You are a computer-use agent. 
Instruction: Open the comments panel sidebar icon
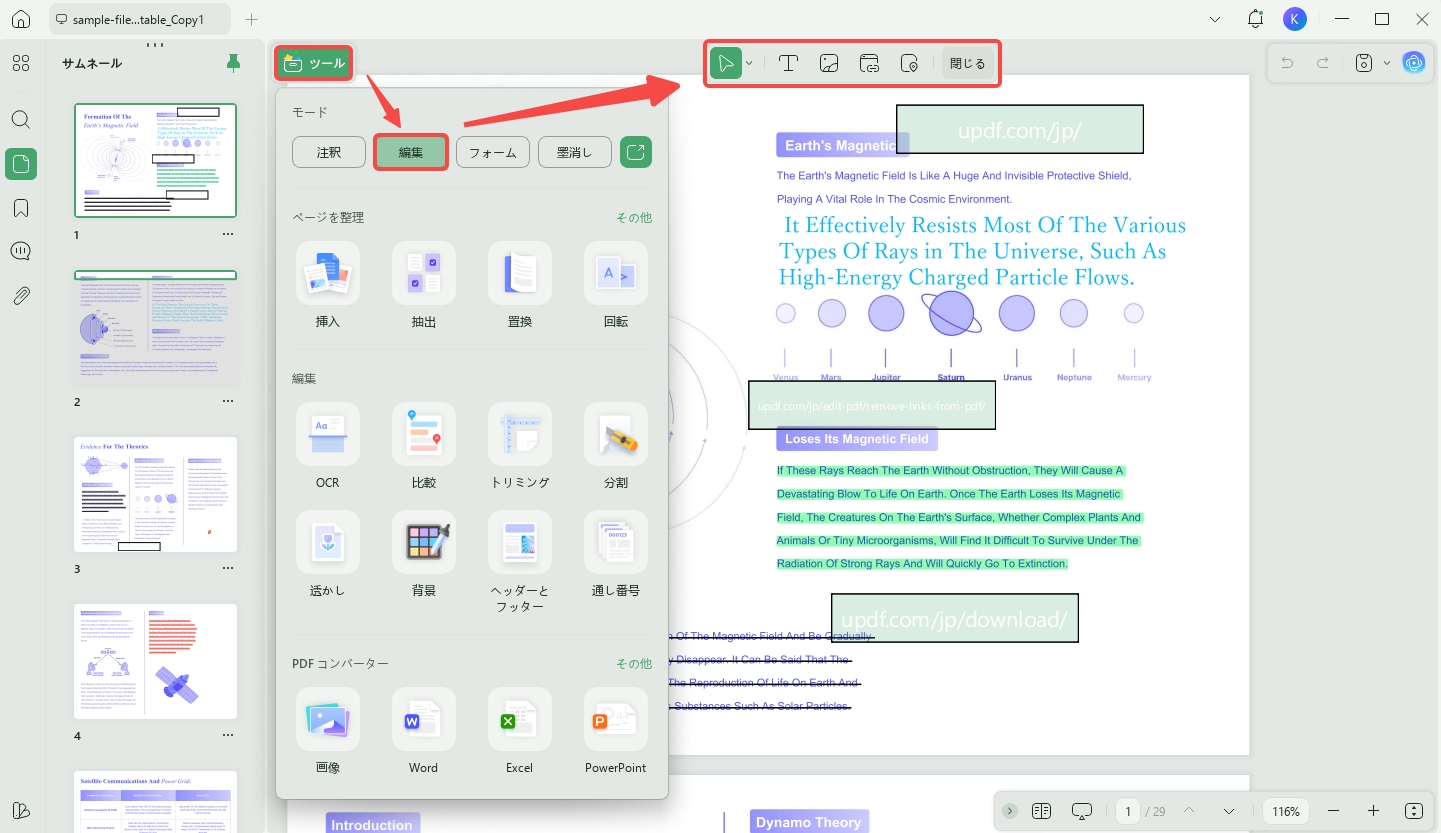[x=21, y=251]
